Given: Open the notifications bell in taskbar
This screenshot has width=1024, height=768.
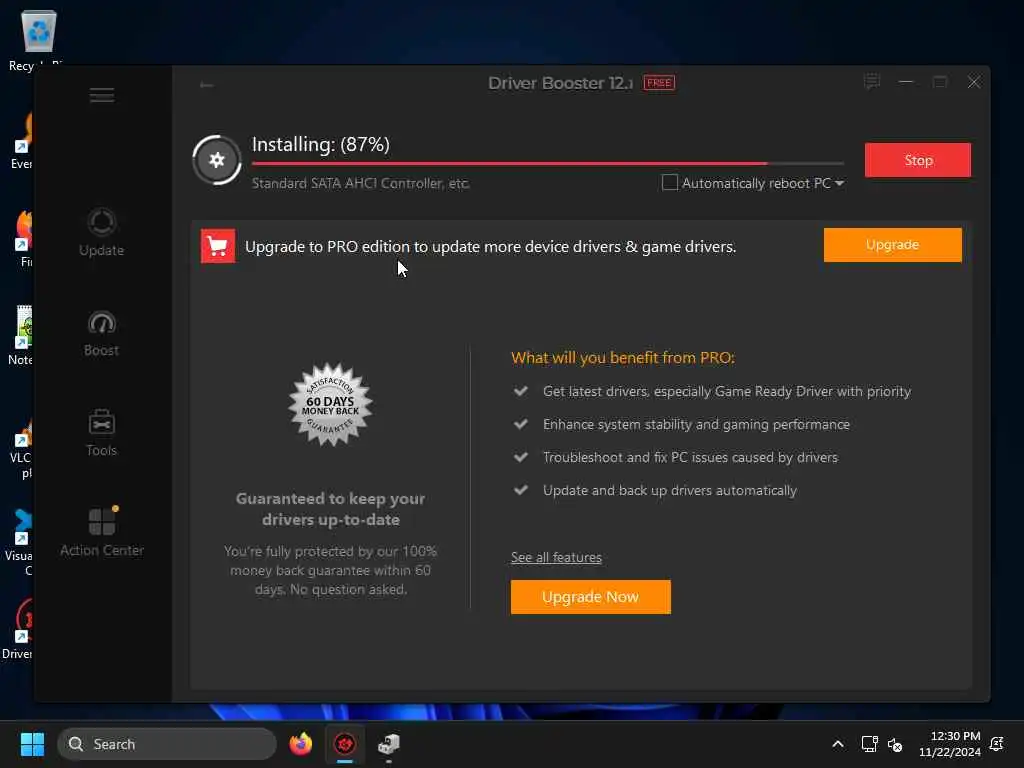Looking at the screenshot, I should click(997, 744).
